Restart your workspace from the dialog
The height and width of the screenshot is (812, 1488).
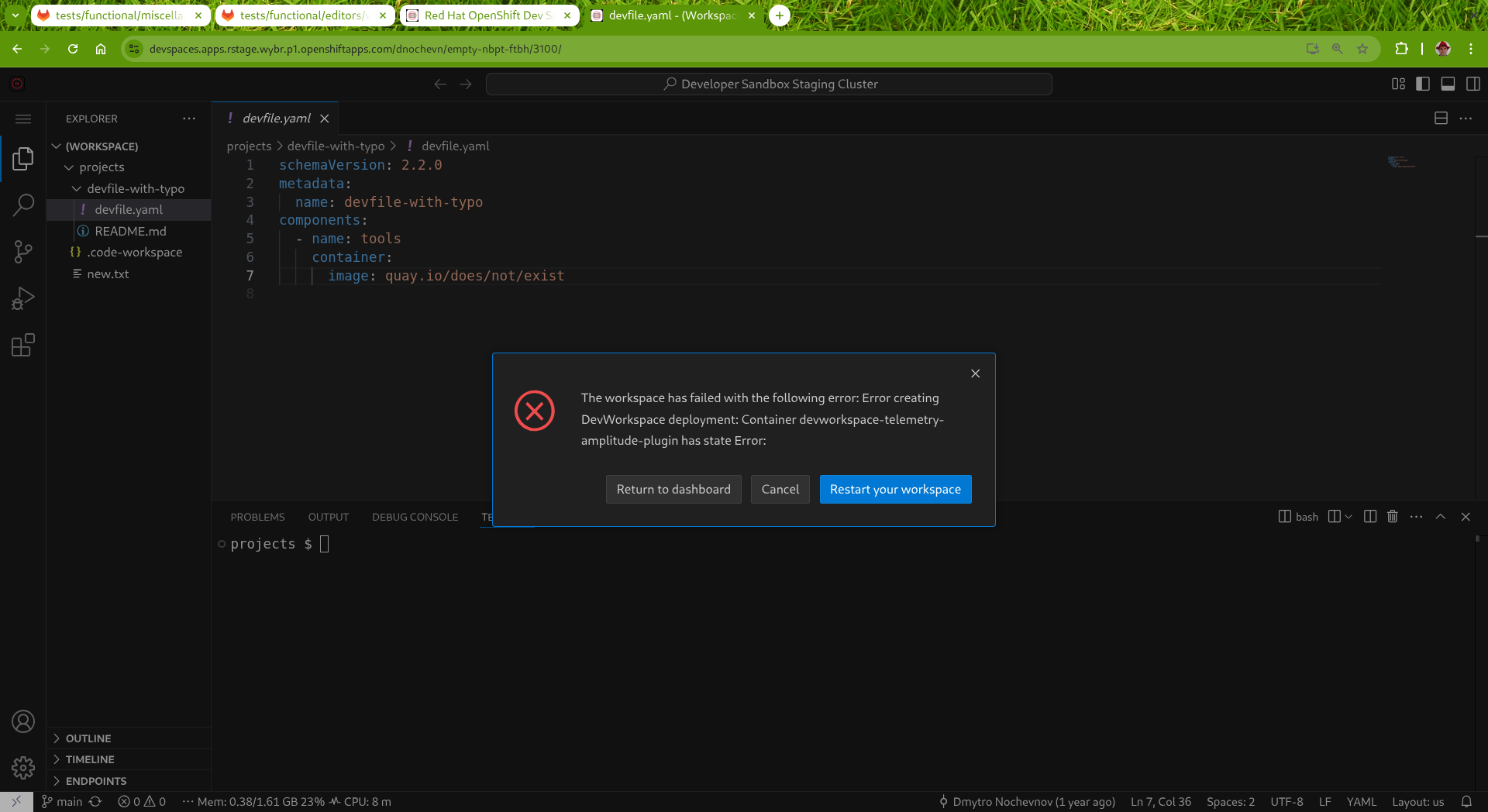tap(895, 490)
